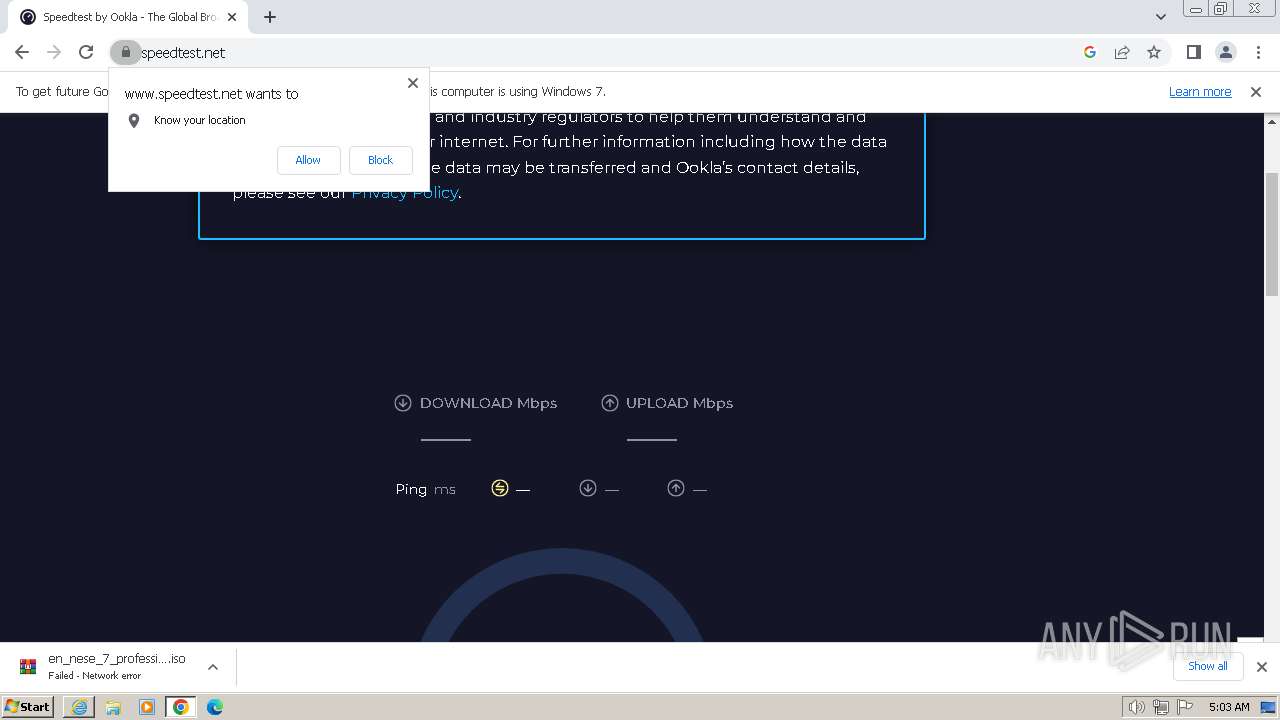Show all downloads
This screenshot has height=720, width=1280.
tap(1207, 666)
